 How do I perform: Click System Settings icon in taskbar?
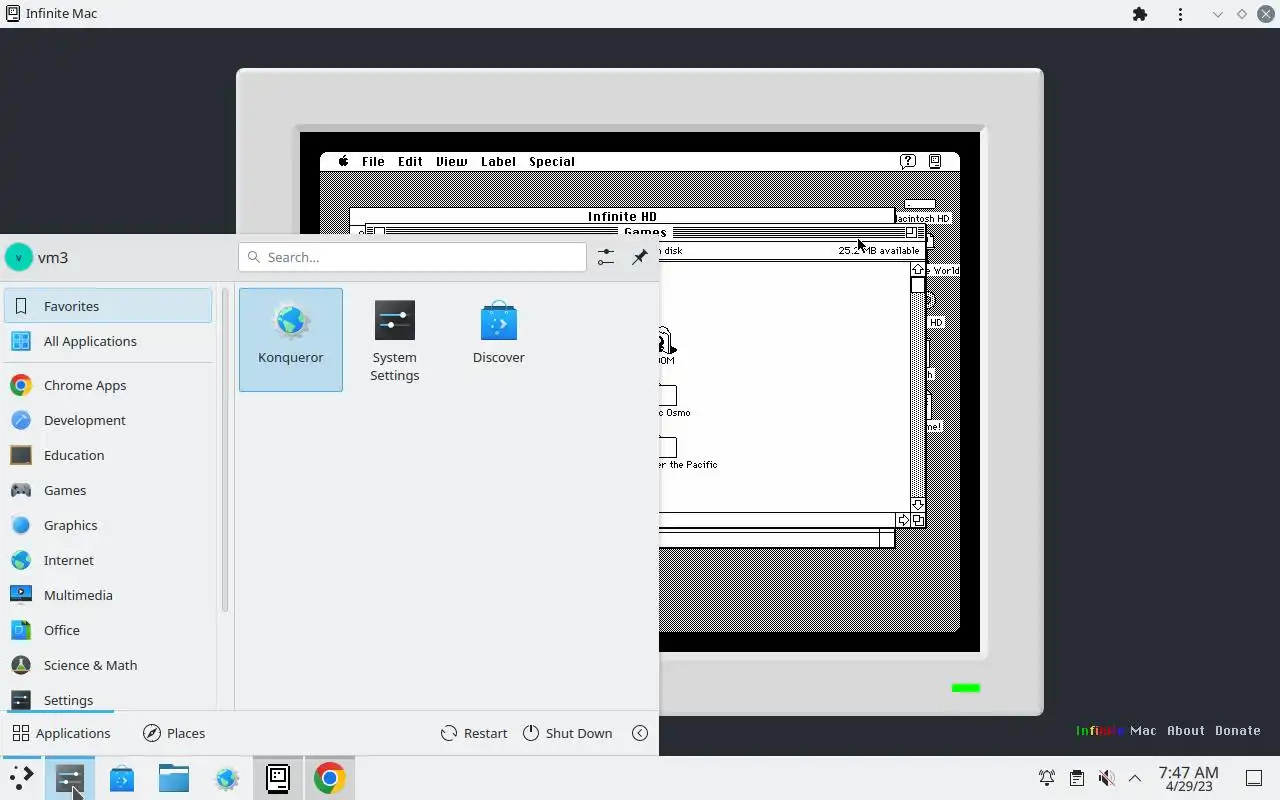[70, 778]
